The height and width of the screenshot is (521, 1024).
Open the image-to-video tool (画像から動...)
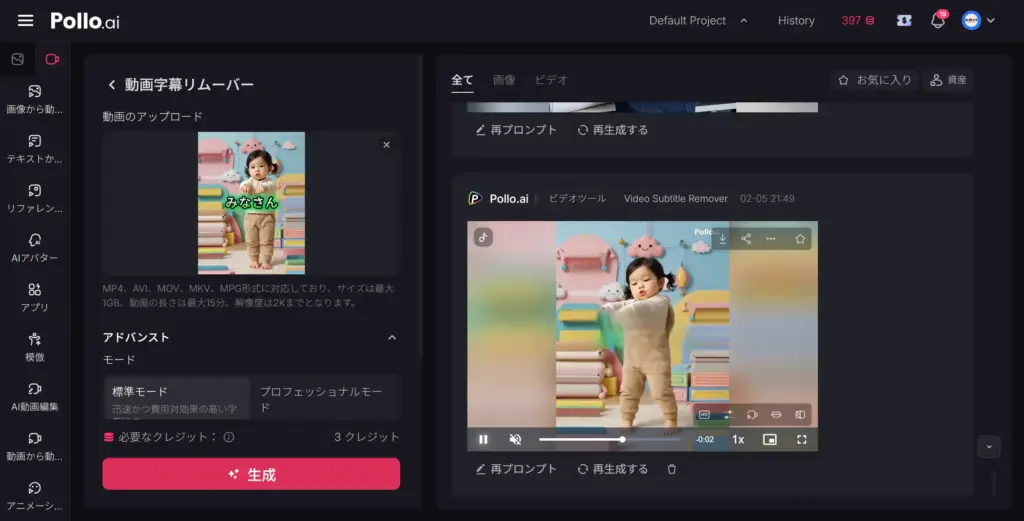pos(35,99)
